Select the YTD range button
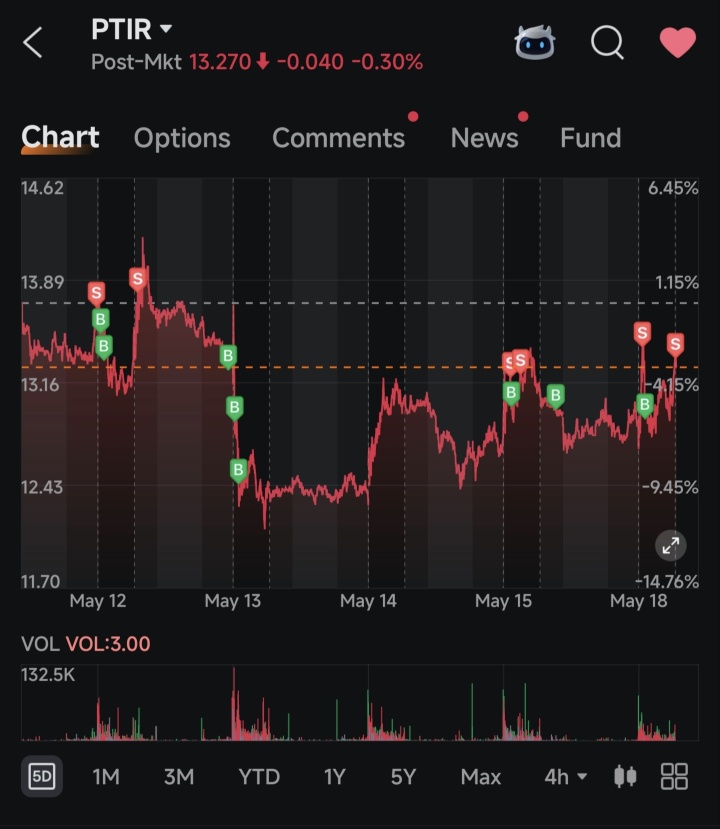The width and height of the screenshot is (720, 829). pos(259,777)
